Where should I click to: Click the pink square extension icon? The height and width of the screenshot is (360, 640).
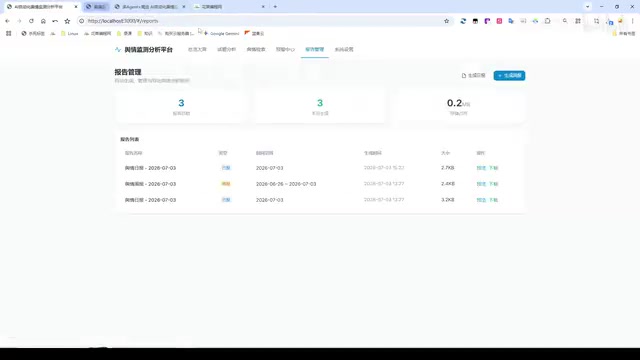point(499,21)
